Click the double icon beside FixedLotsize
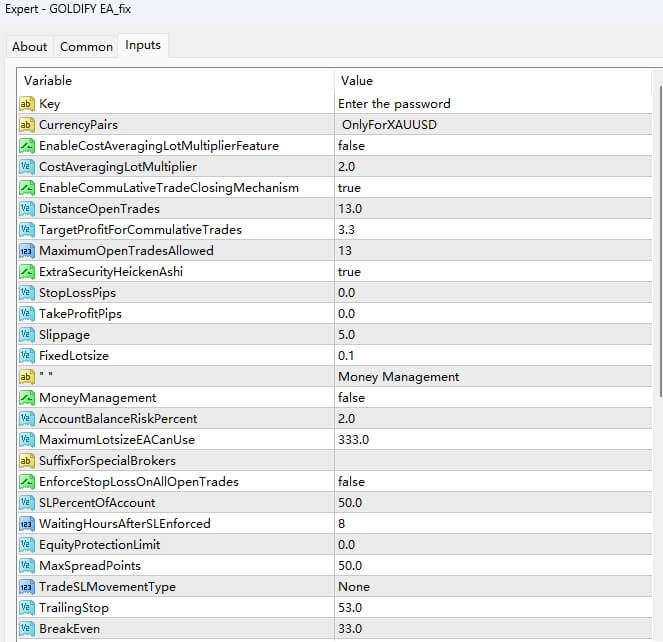 click(x=26, y=356)
